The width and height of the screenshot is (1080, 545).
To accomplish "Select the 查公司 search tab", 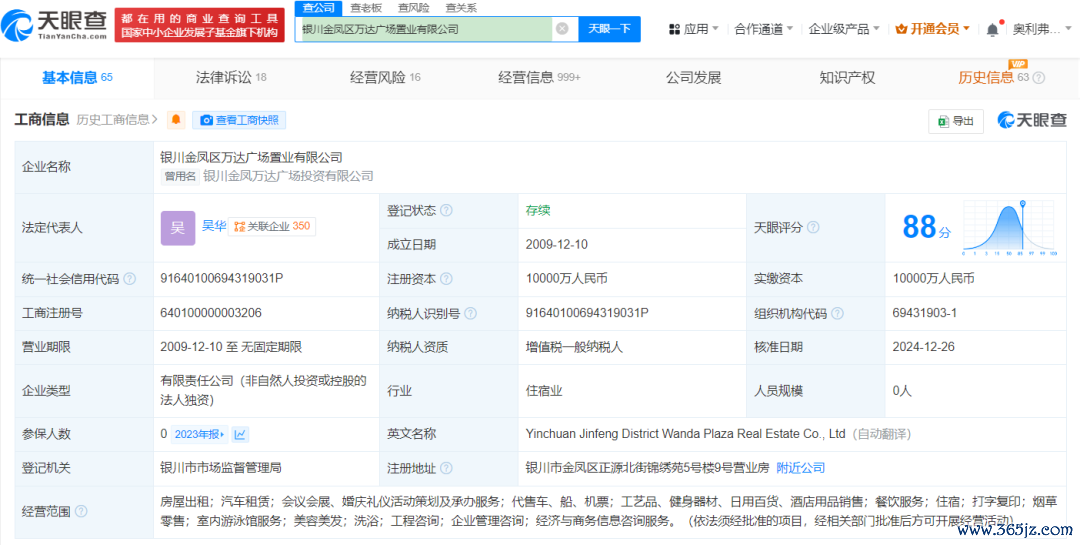I will pyautogui.click(x=318, y=8).
